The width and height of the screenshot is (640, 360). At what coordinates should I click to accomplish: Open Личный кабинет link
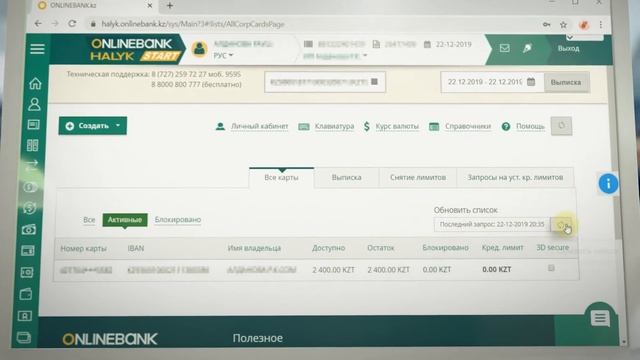(259, 127)
